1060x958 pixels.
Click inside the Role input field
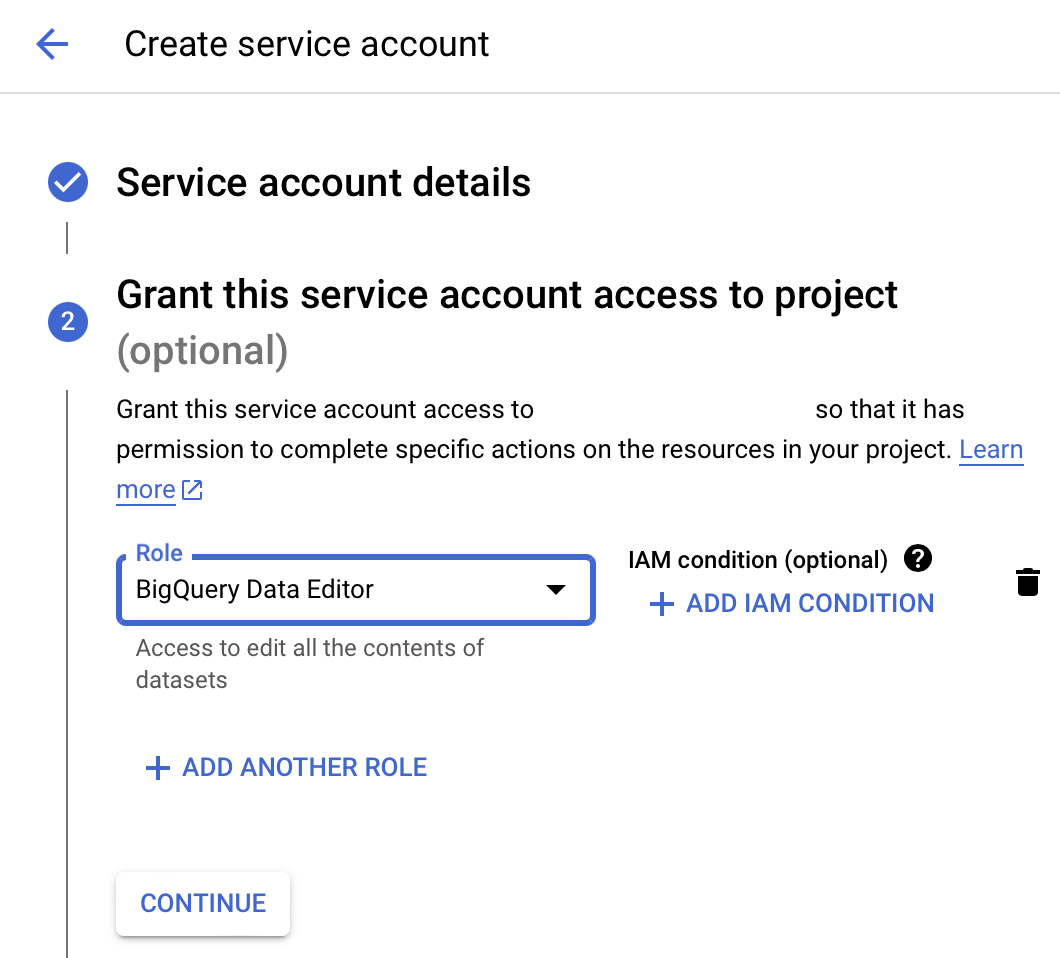(x=300, y=591)
